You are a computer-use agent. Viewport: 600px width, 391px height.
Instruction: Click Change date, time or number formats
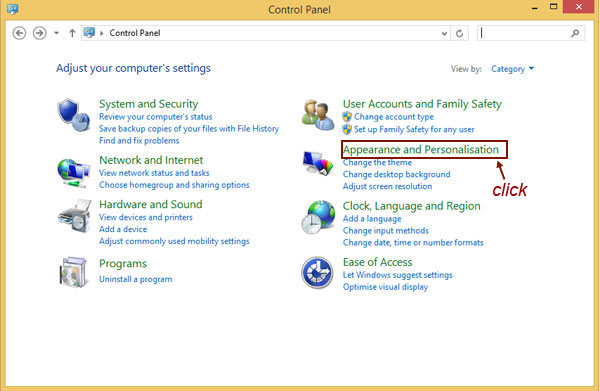(x=413, y=243)
